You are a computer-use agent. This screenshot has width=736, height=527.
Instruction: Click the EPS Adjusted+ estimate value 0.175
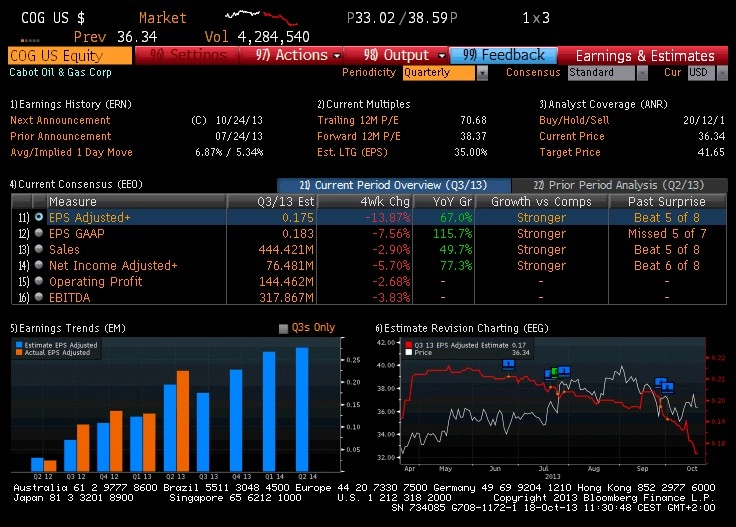pos(298,218)
